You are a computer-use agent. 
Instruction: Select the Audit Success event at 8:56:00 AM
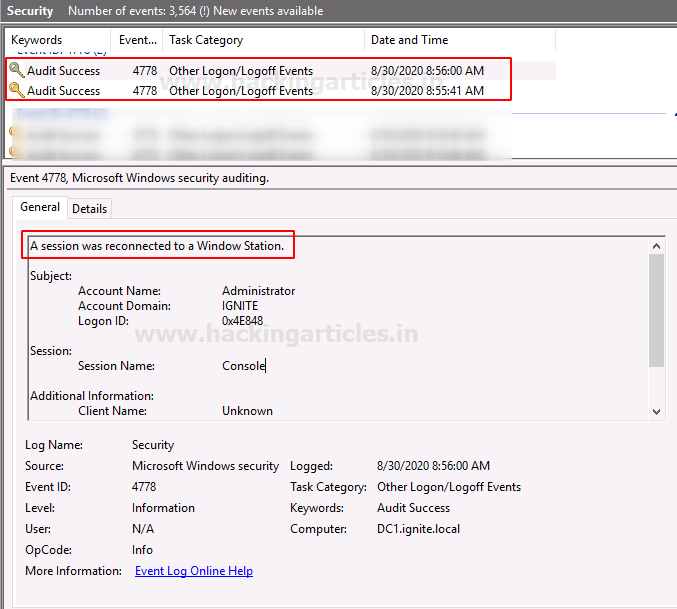pyautogui.click(x=281, y=70)
